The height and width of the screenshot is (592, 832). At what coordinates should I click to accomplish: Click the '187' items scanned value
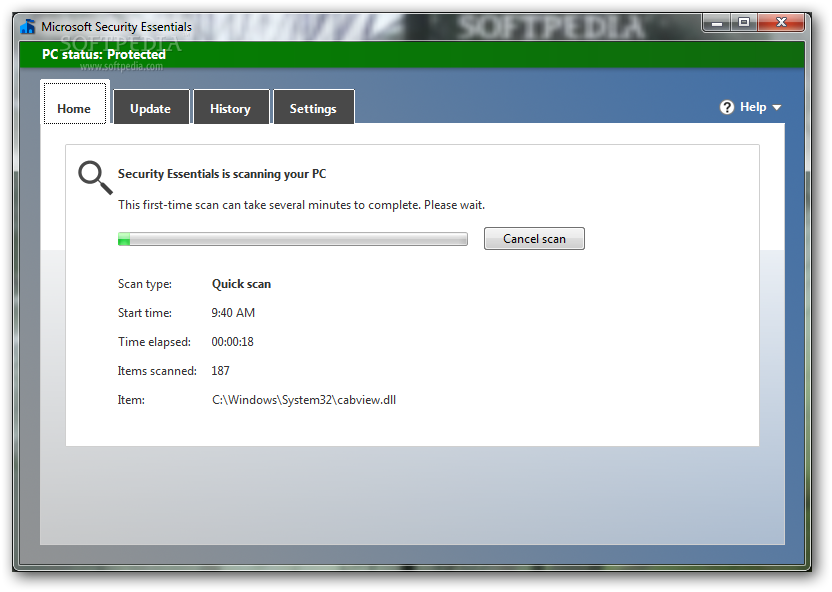(220, 371)
